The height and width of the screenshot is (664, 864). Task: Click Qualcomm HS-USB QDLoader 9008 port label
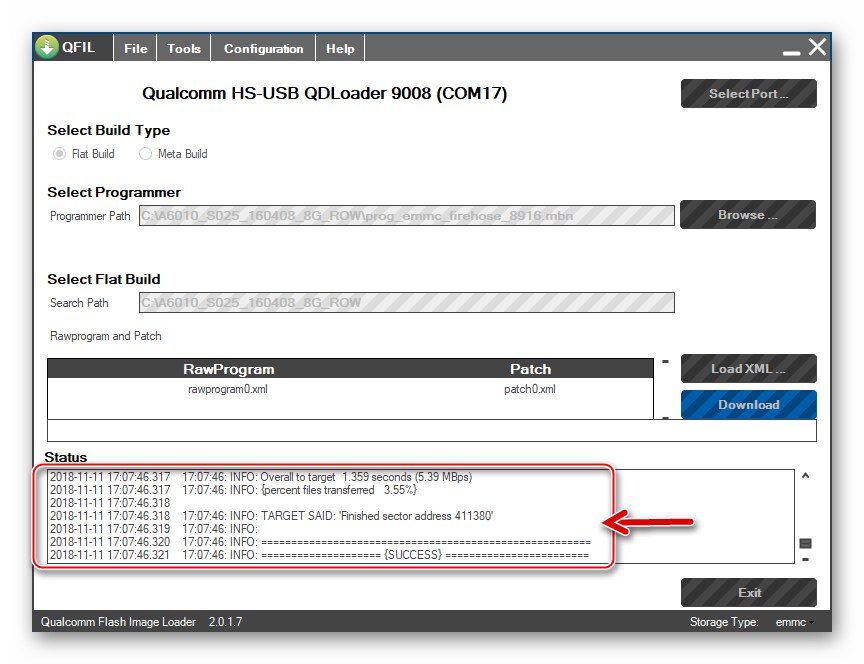325,93
